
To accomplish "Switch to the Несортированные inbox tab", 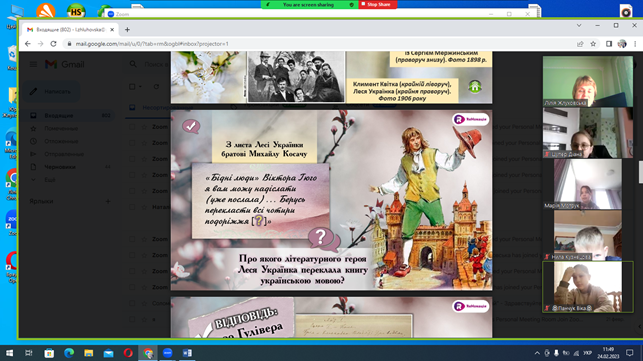I will 162,107.
